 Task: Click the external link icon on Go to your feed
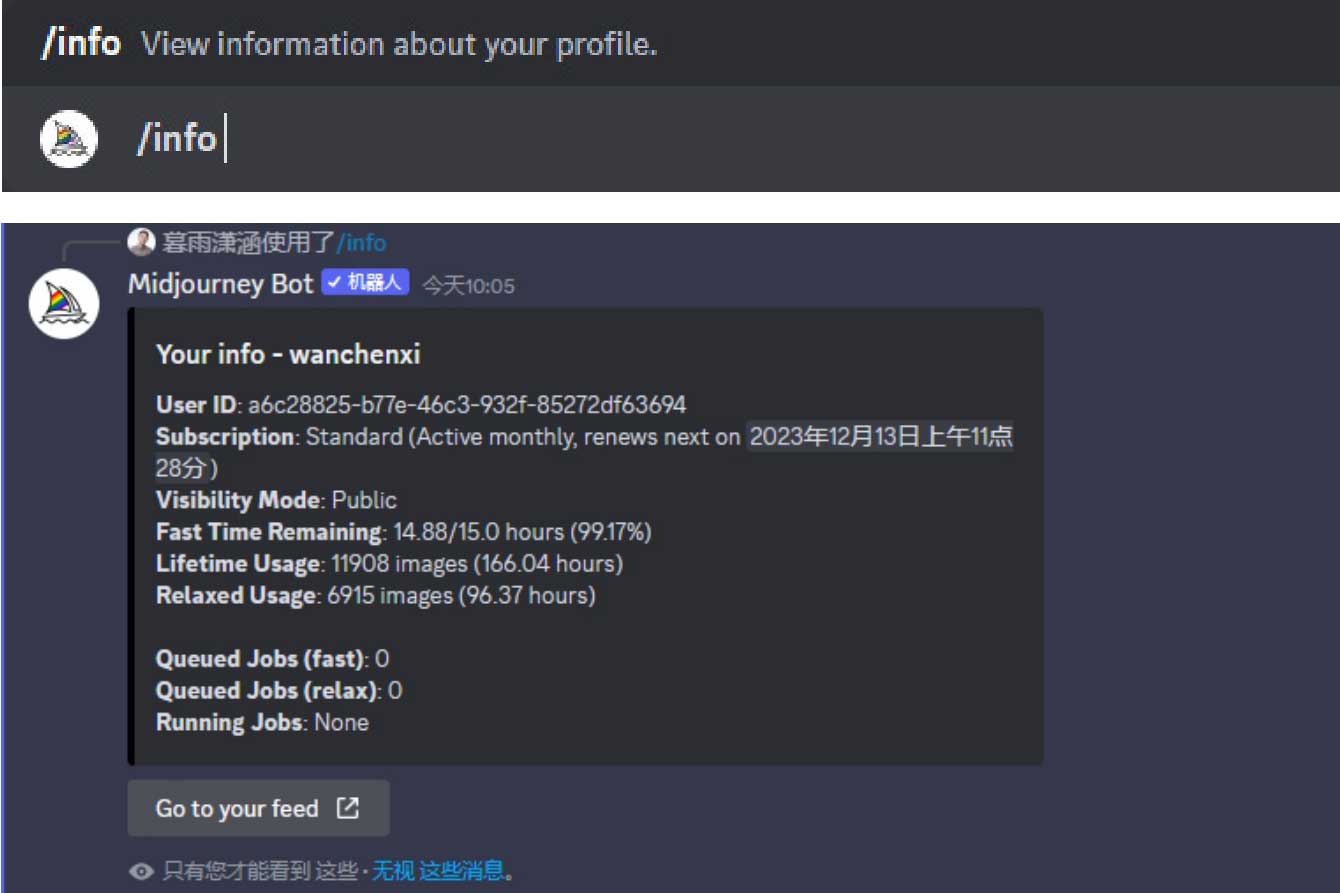point(347,808)
